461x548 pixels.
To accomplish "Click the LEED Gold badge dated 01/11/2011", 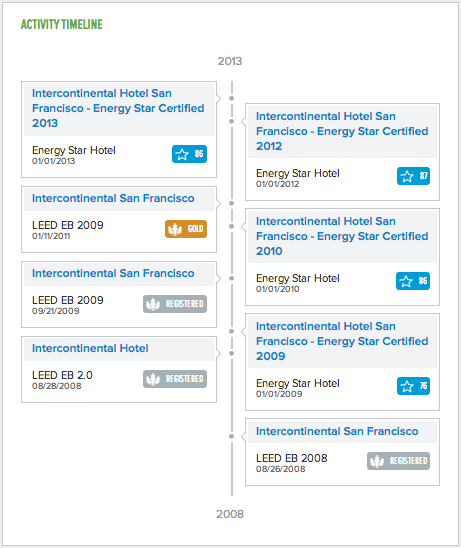I will pos(186,229).
